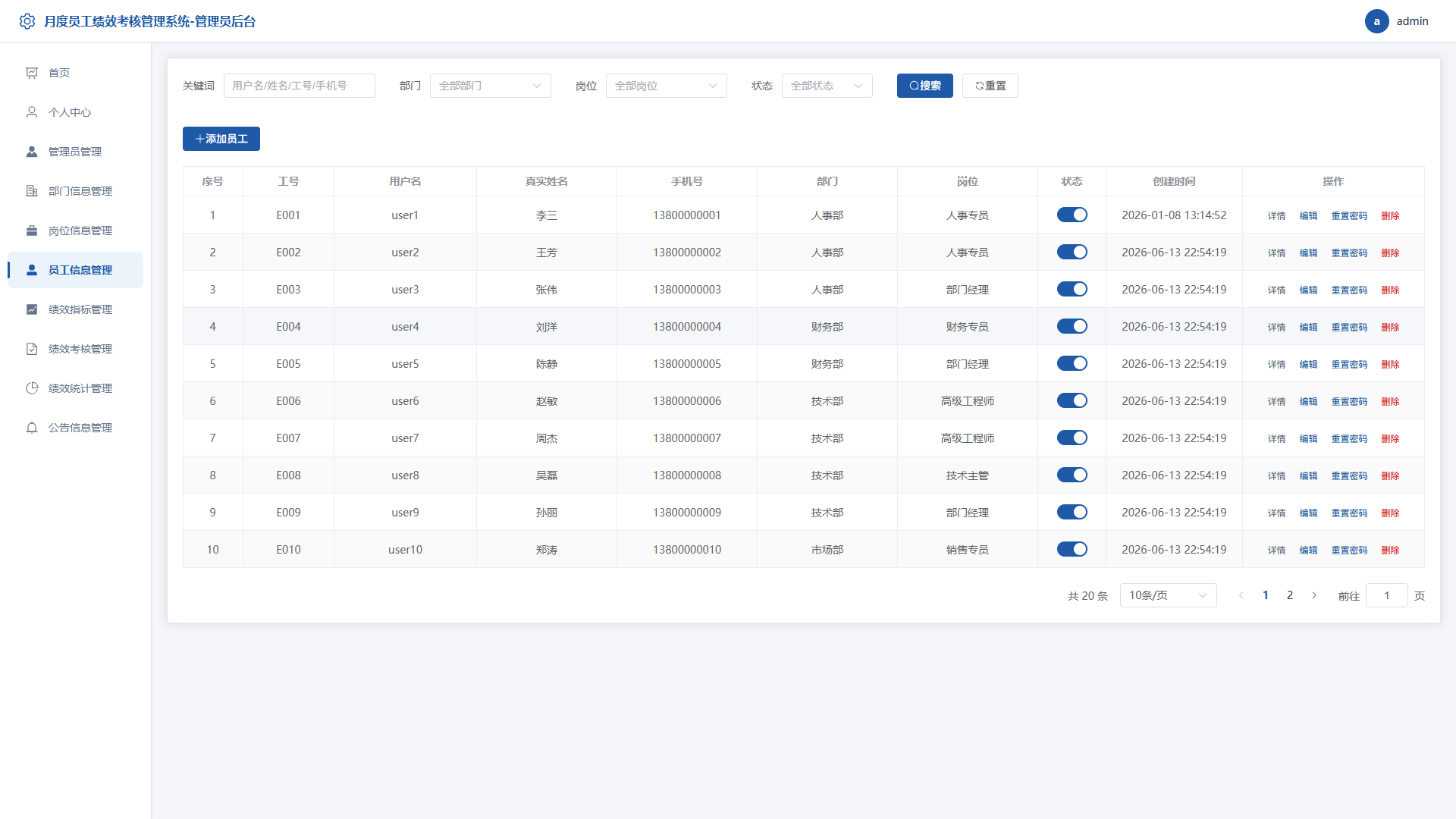Click the admin username text

(1412, 21)
